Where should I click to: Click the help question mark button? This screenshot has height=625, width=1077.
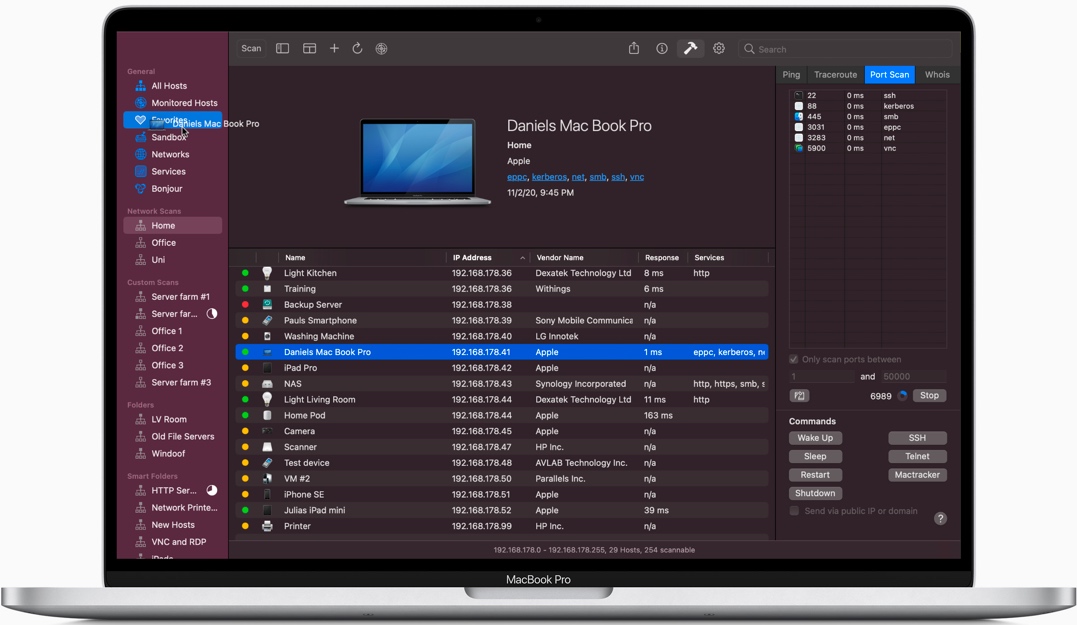[x=940, y=518]
